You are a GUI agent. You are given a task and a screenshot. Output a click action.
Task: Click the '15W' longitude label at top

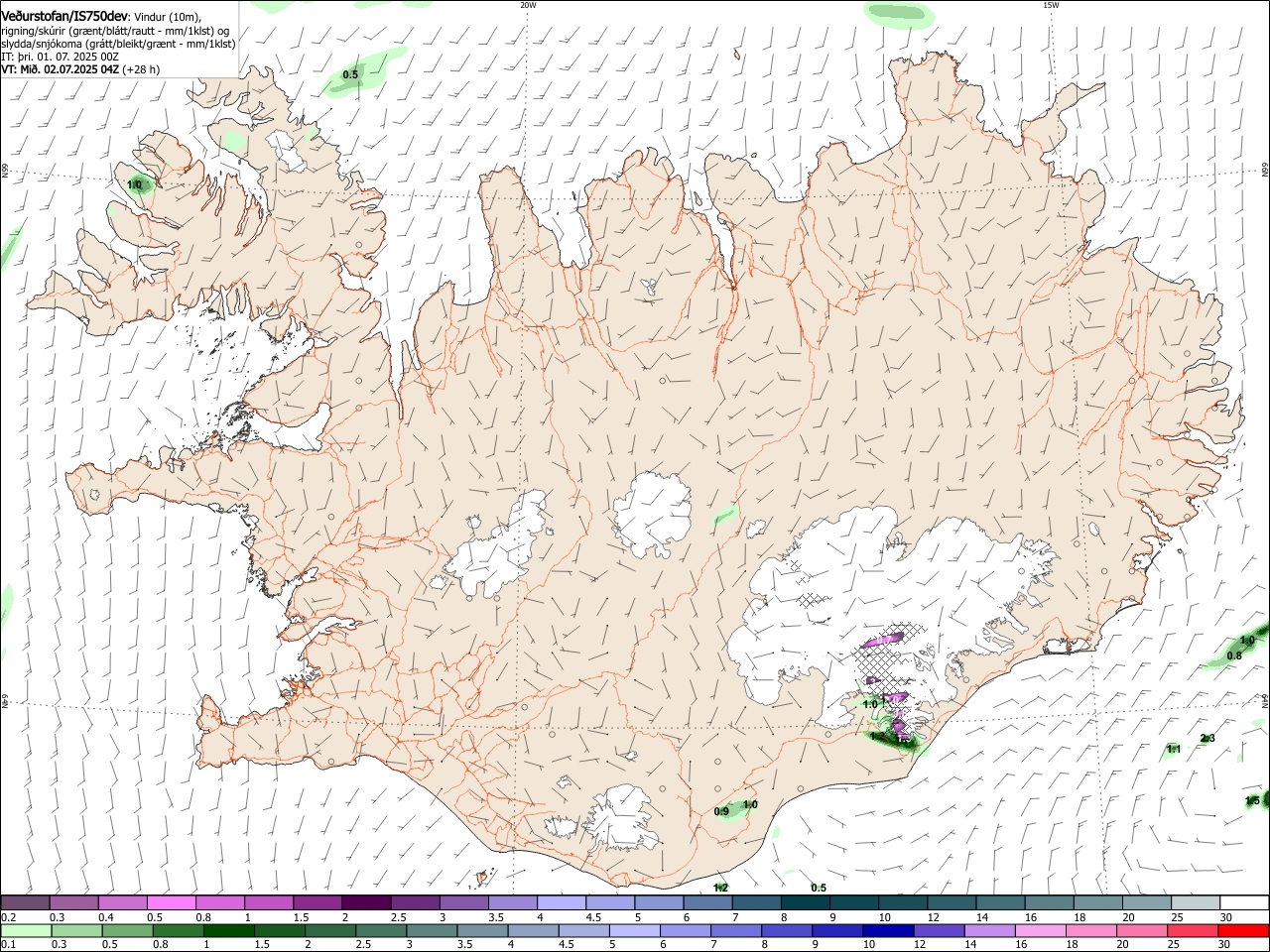tap(1051, 5)
